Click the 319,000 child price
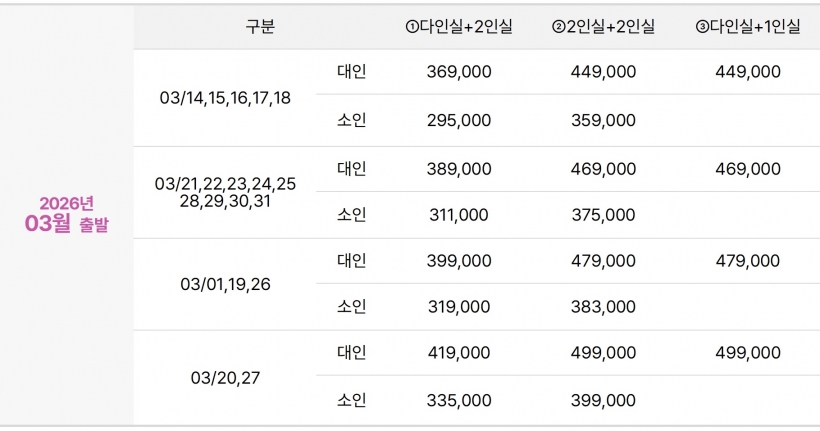Viewport: 820px width, 431px height. (x=458, y=307)
